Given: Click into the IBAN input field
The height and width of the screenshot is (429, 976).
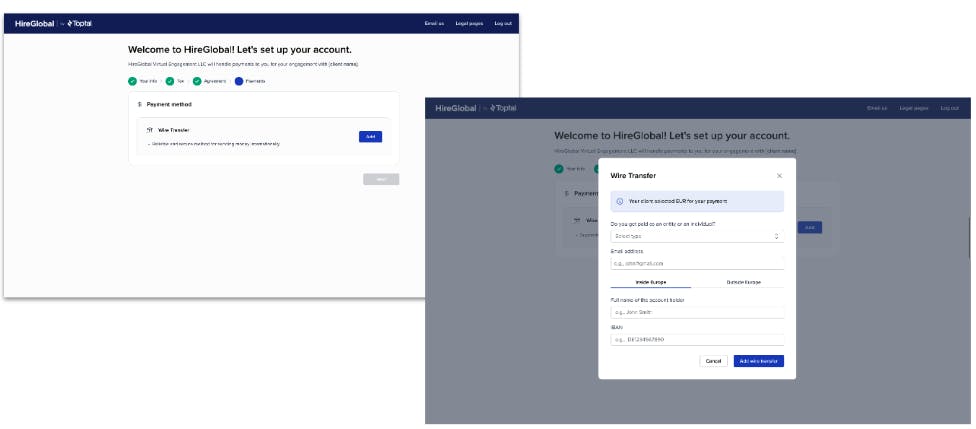Looking at the screenshot, I should coord(696,339).
